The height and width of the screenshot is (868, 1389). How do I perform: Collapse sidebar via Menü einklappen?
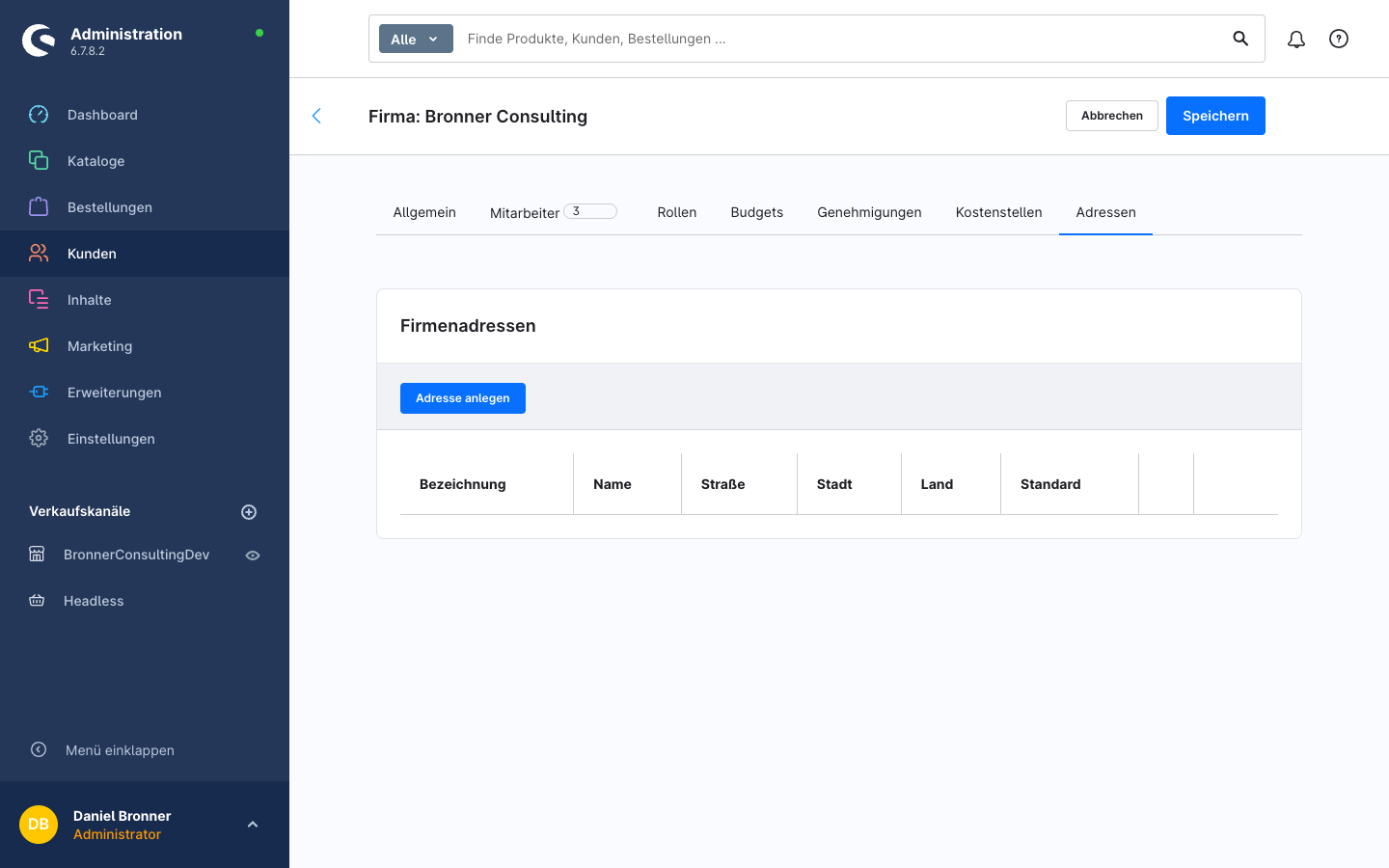point(120,750)
